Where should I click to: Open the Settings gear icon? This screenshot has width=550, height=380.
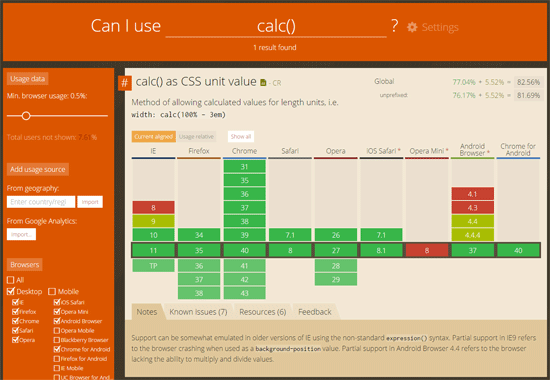click(x=412, y=27)
